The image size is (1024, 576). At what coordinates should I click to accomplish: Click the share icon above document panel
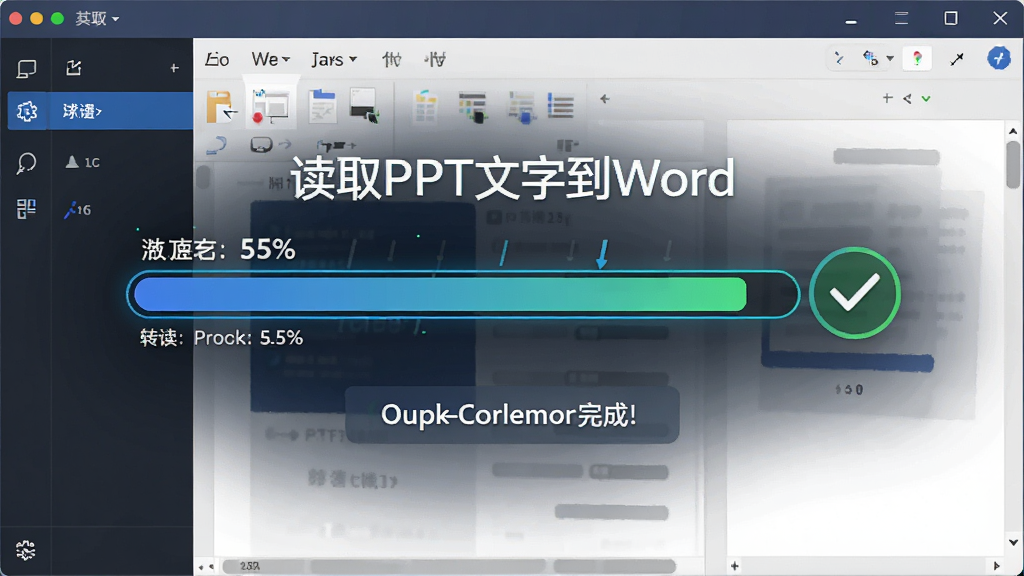(x=907, y=99)
